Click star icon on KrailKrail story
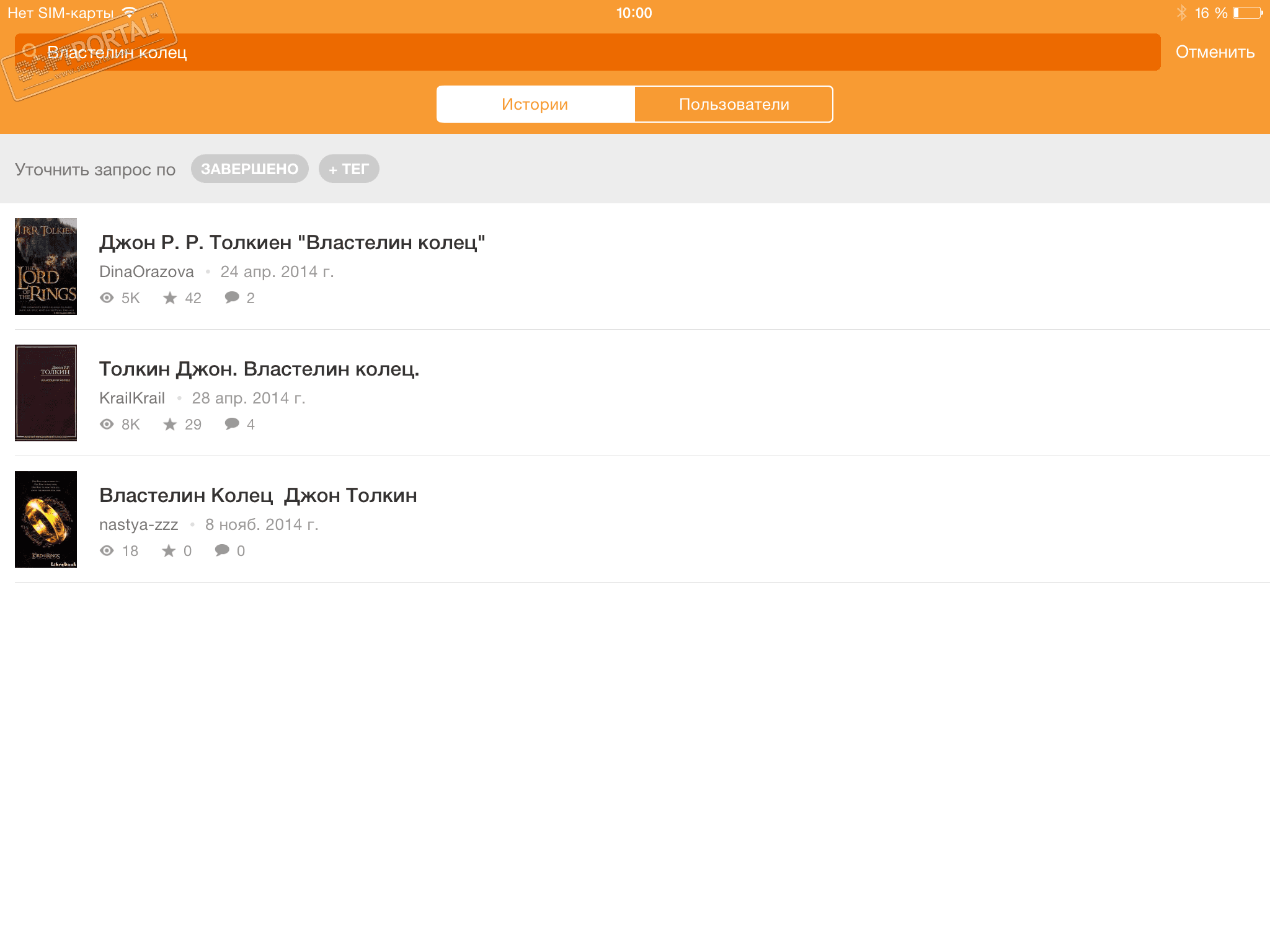 coord(170,425)
